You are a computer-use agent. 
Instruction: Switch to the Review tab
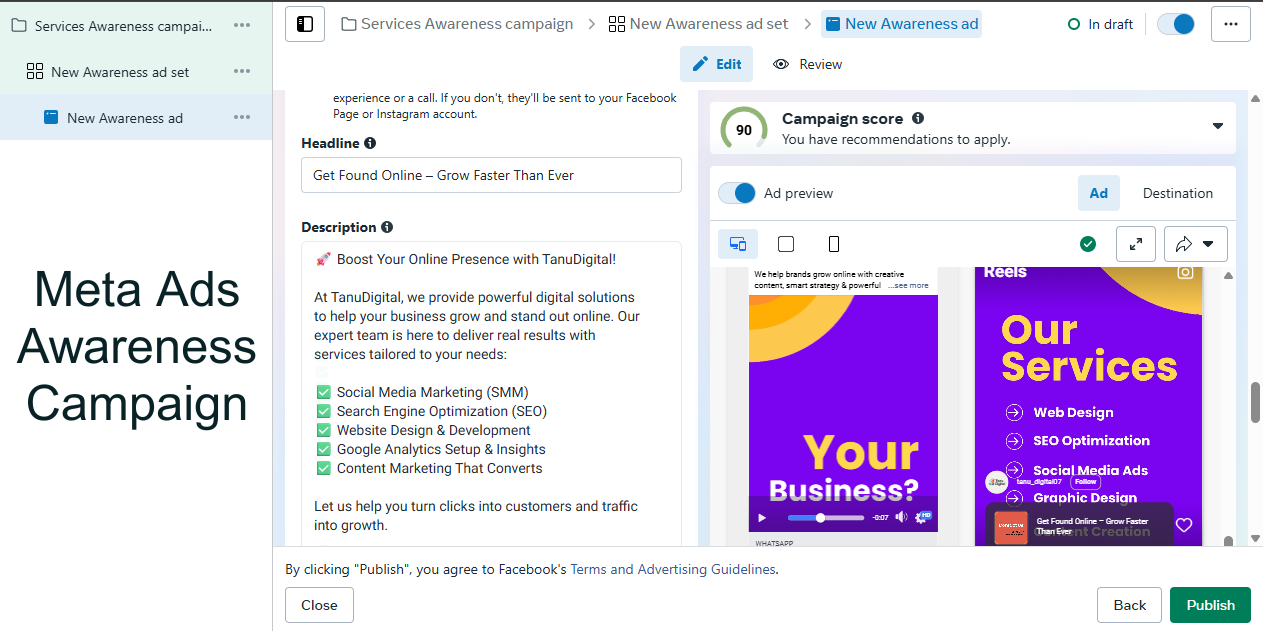(808, 64)
